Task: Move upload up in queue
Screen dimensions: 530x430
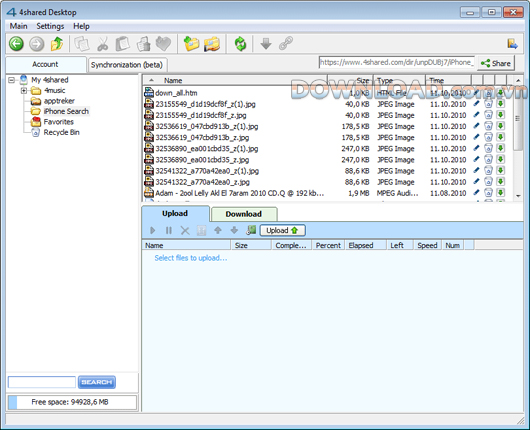Action: pos(218,231)
